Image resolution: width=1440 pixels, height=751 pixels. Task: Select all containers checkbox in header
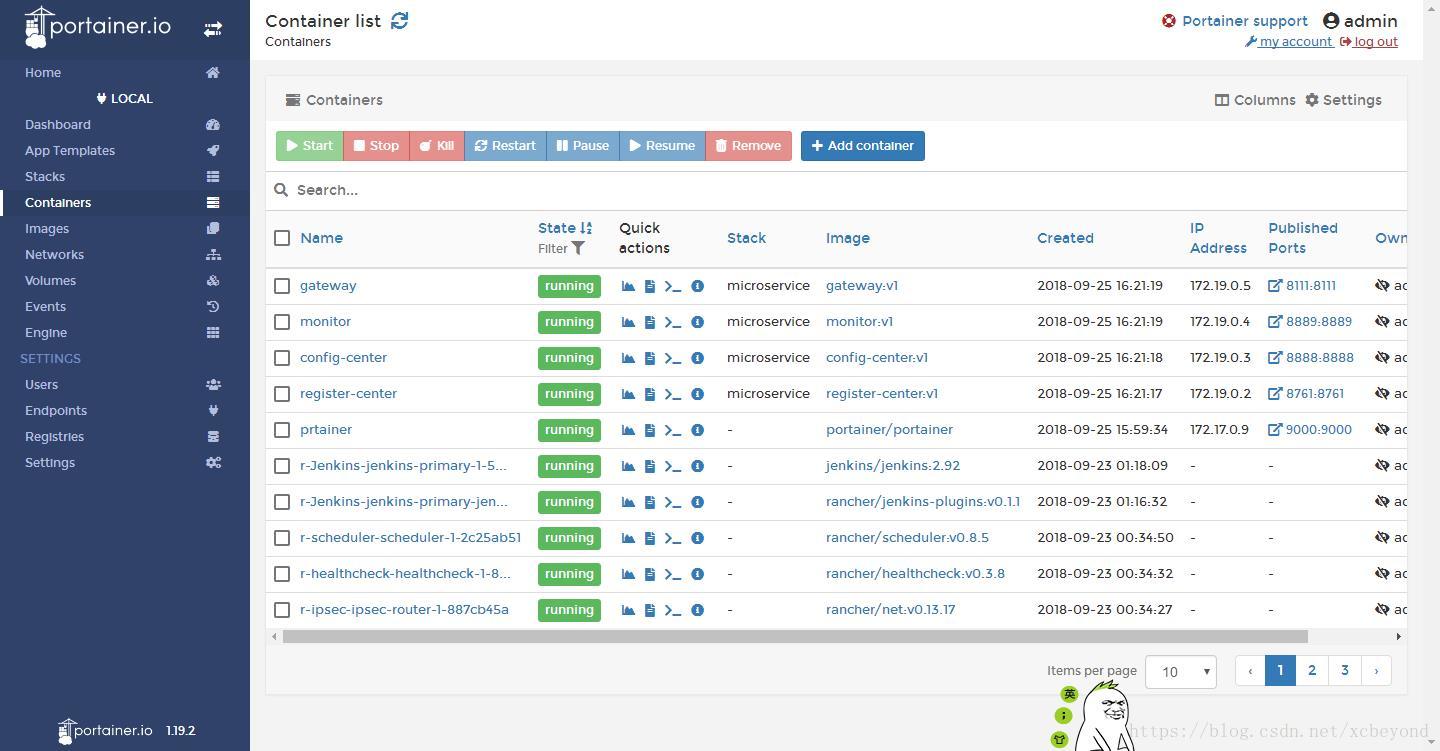[282, 238]
